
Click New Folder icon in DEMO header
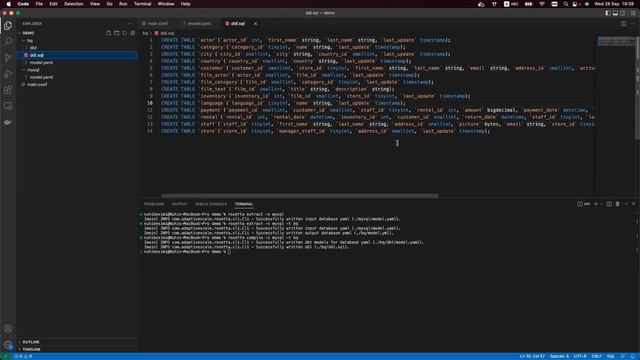coord(117,33)
